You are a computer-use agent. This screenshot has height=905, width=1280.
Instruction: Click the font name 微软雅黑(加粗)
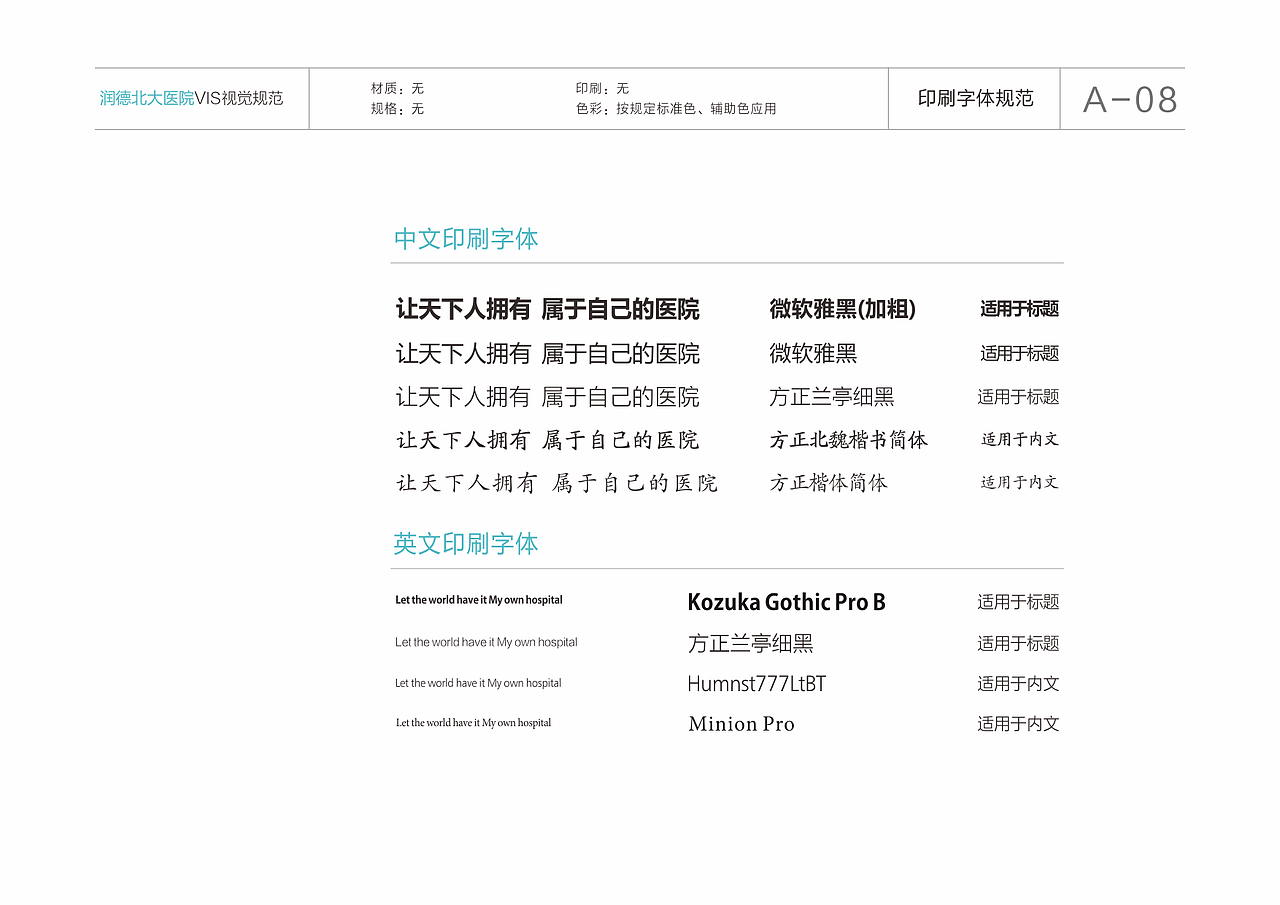pos(842,309)
